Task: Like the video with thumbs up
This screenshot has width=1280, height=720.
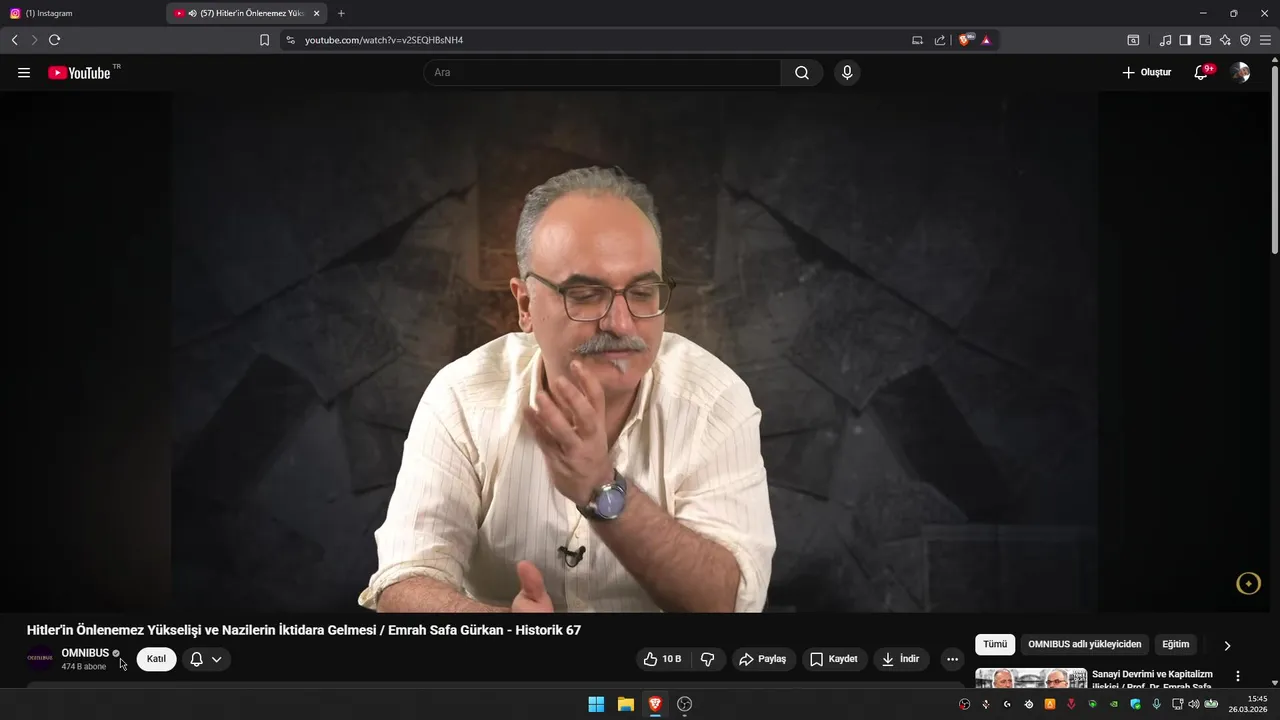Action: coord(662,659)
